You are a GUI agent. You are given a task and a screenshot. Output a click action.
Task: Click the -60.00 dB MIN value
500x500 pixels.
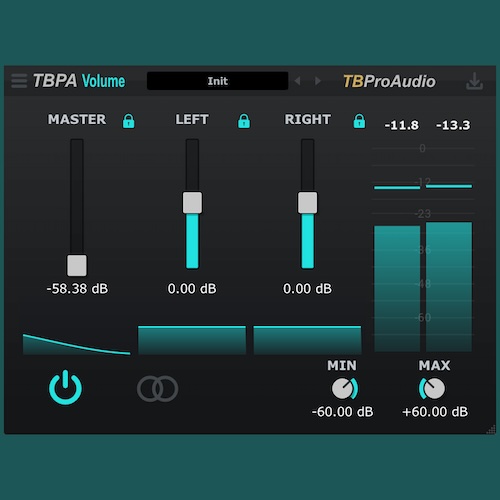click(x=342, y=412)
